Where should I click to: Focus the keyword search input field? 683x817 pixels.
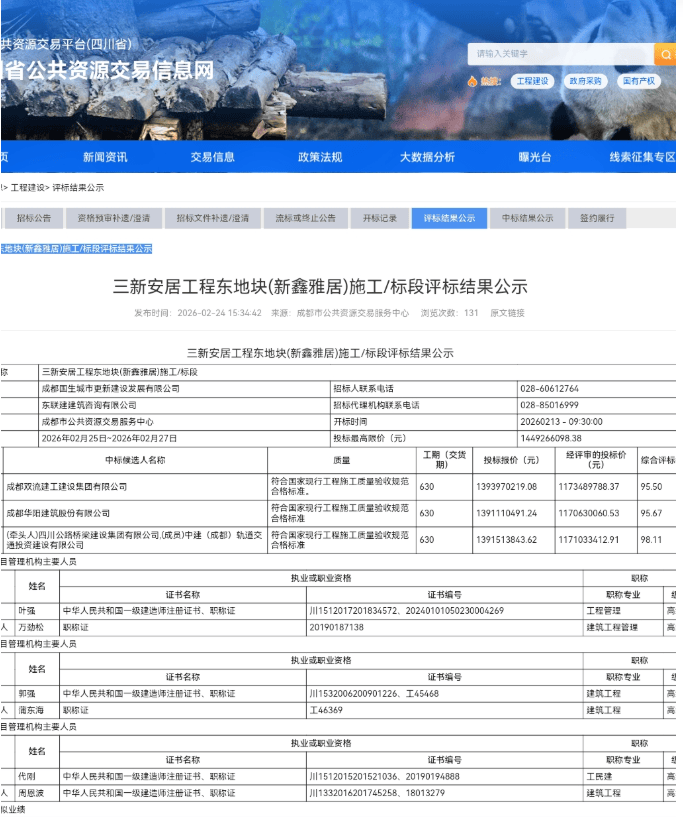[x=561, y=54]
